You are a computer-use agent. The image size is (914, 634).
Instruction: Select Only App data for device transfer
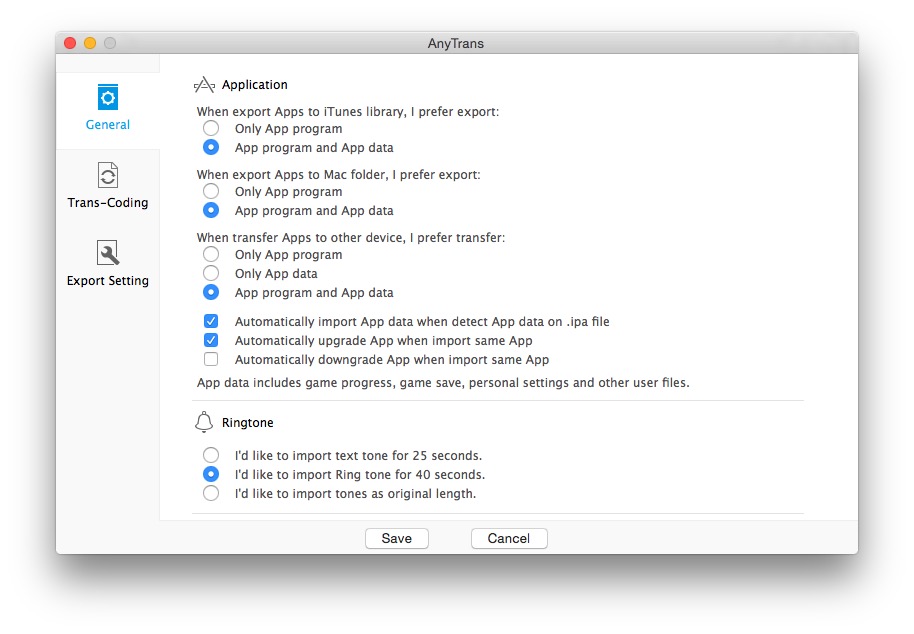click(x=211, y=273)
